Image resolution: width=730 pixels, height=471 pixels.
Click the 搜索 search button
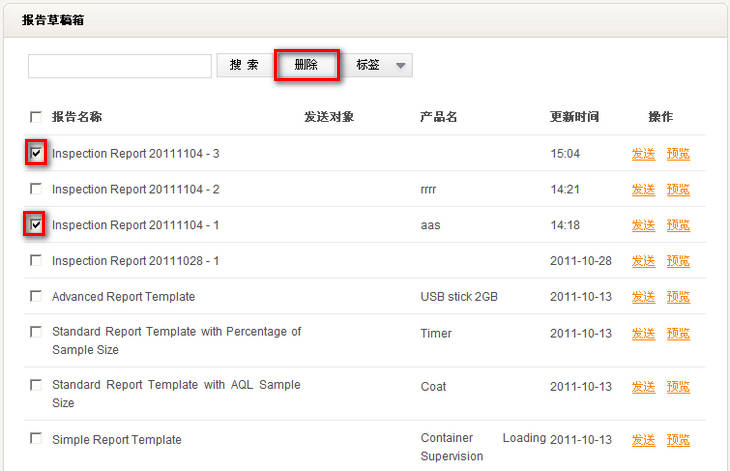pyautogui.click(x=243, y=65)
